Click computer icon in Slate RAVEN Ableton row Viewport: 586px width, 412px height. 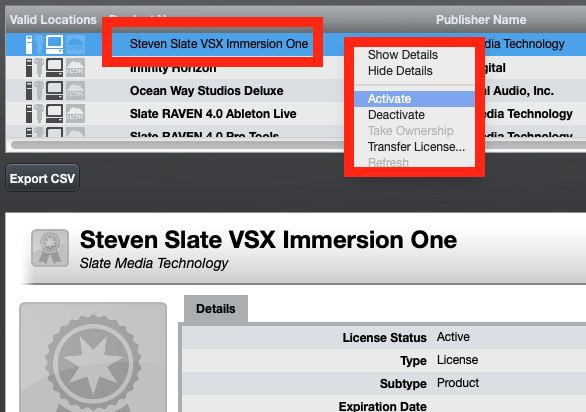tap(55, 114)
